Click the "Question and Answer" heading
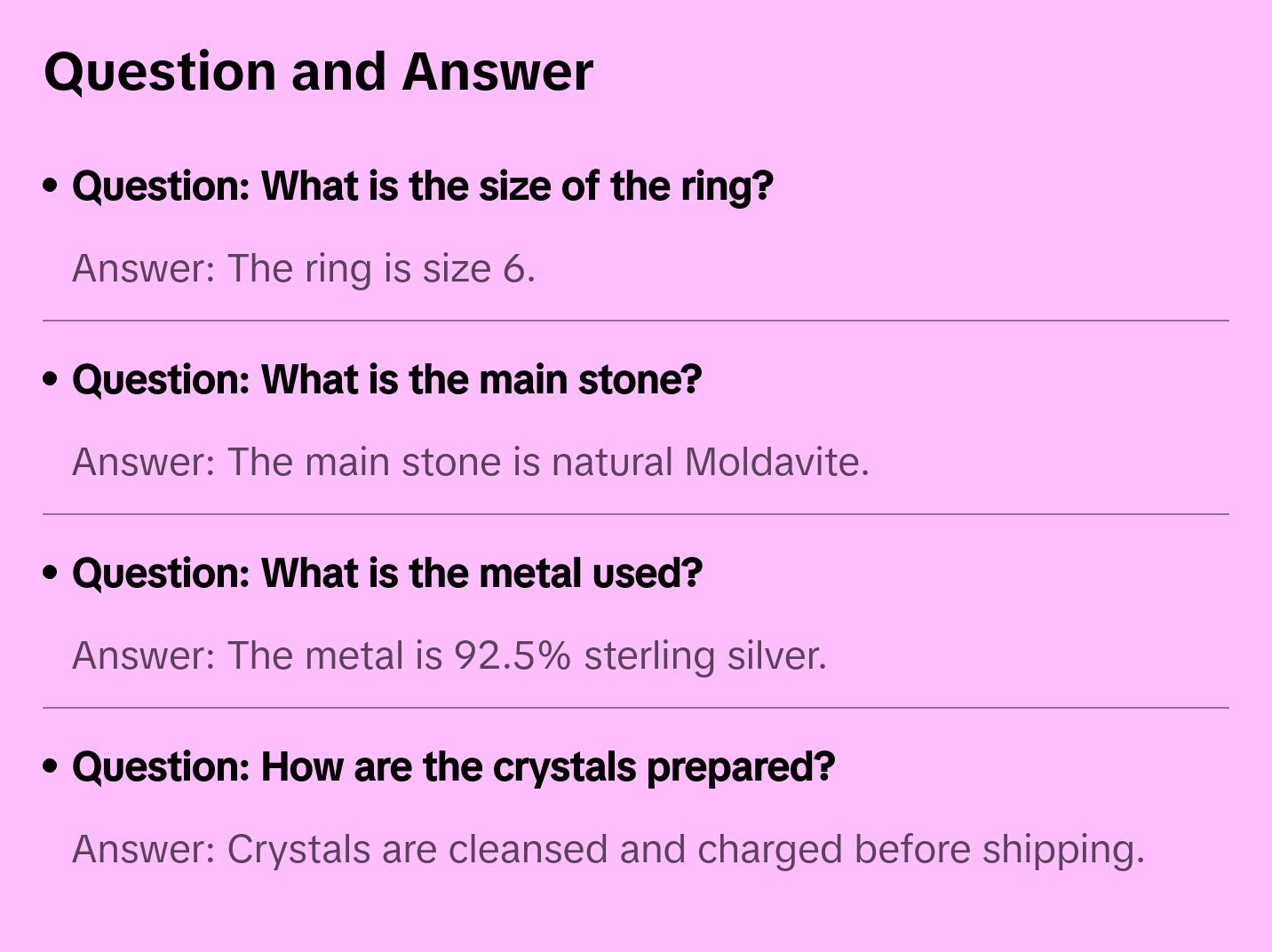 (318, 71)
